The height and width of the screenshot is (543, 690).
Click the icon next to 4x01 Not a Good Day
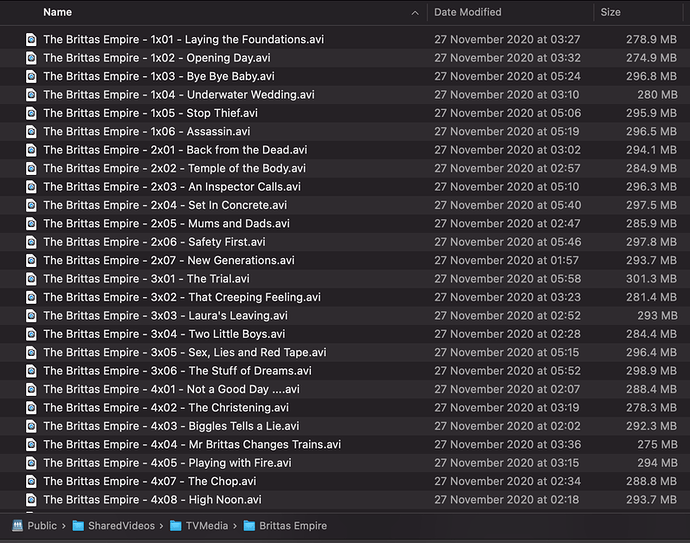click(x=31, y=389)
